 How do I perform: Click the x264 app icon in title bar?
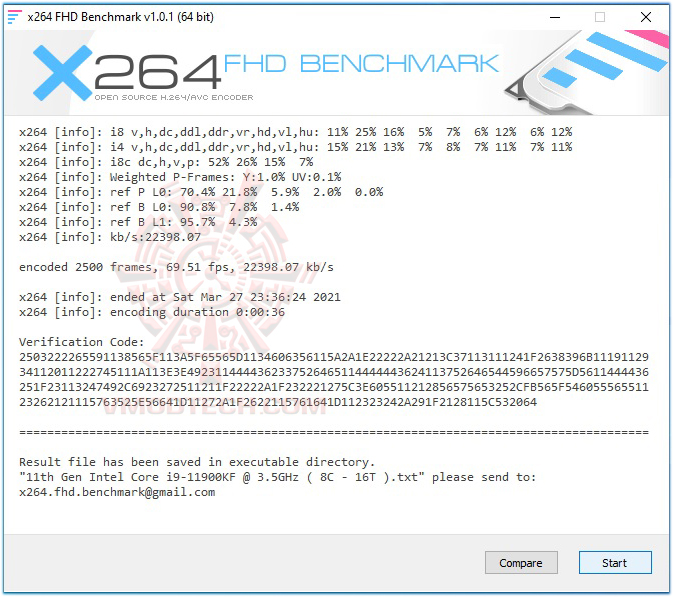[x=14, y=17]
